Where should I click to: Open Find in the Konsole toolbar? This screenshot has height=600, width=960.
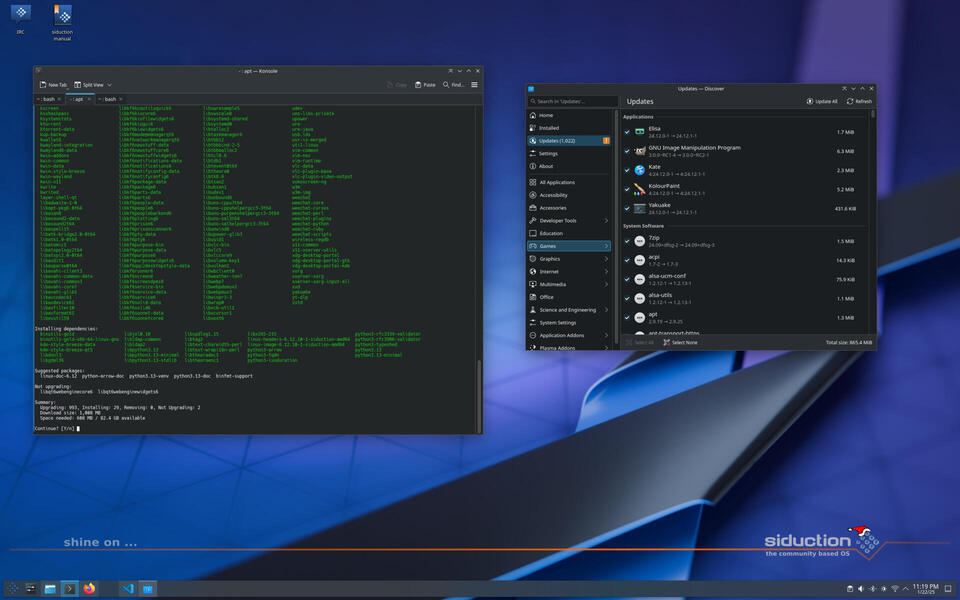[454, 85]
